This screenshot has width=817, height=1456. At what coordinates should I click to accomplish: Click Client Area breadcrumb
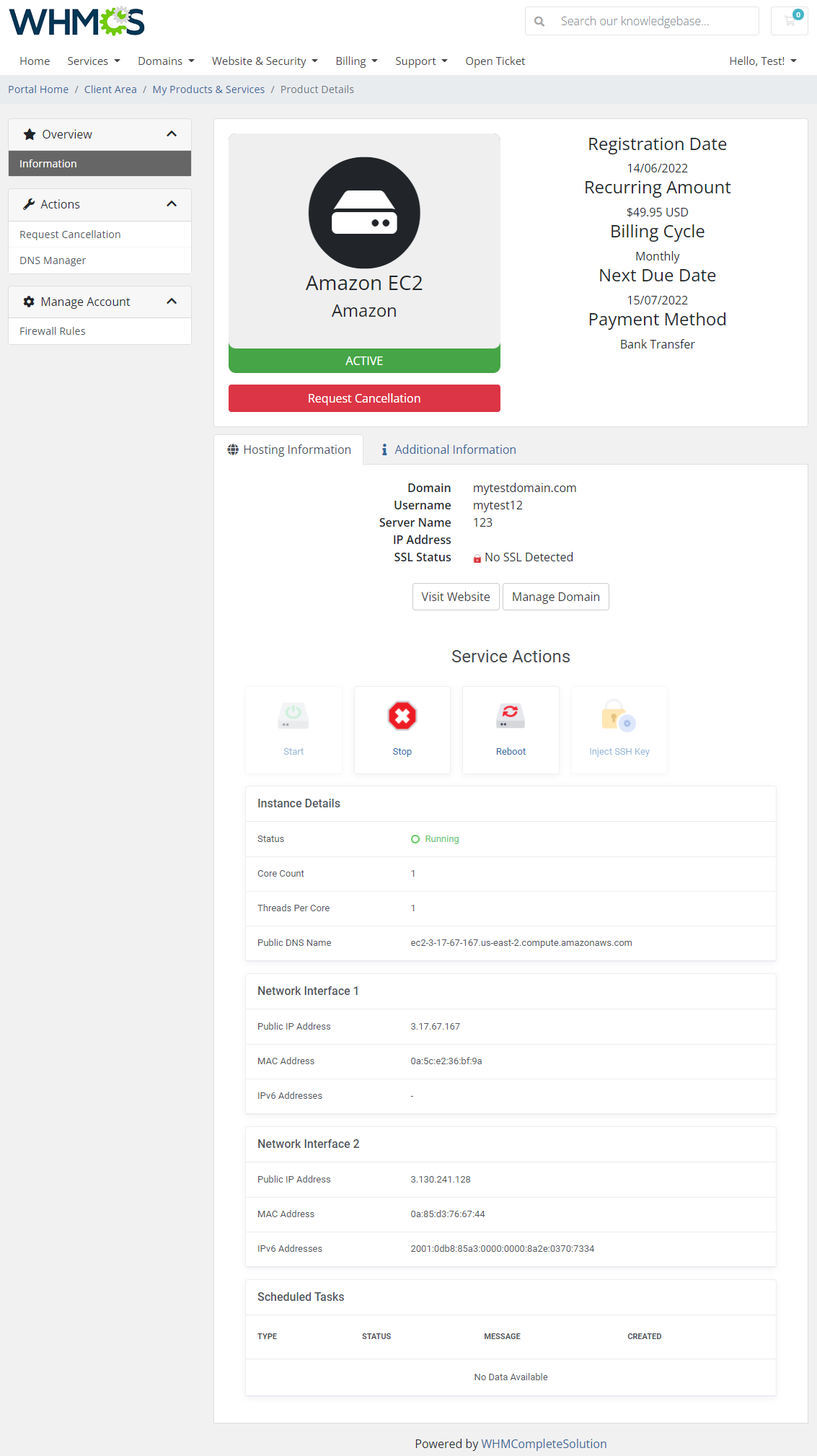coord(110,89)
